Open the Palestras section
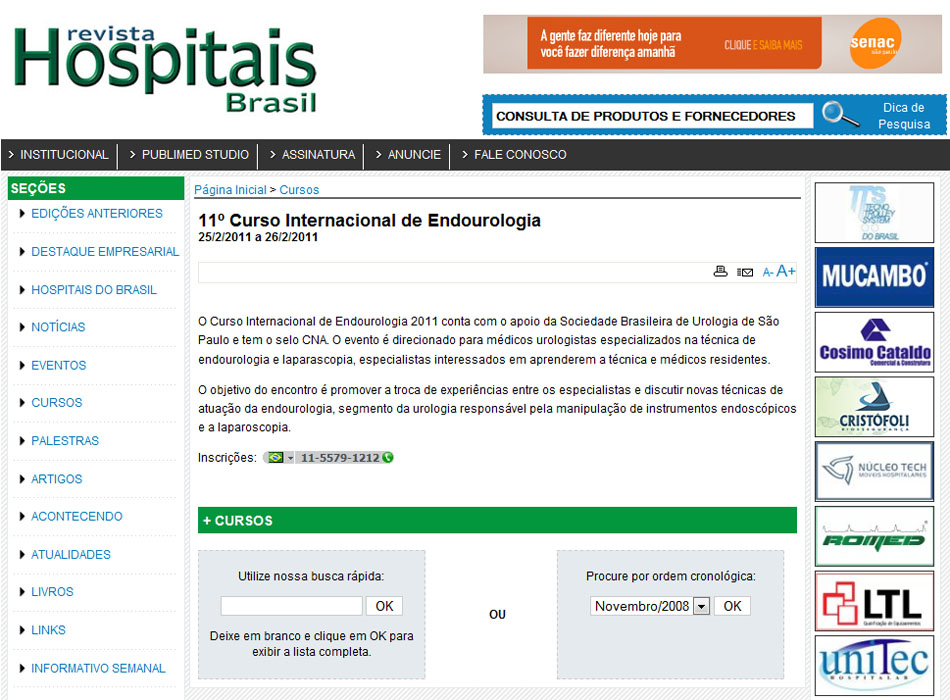 pyautogui.click(x=65, y=441)
